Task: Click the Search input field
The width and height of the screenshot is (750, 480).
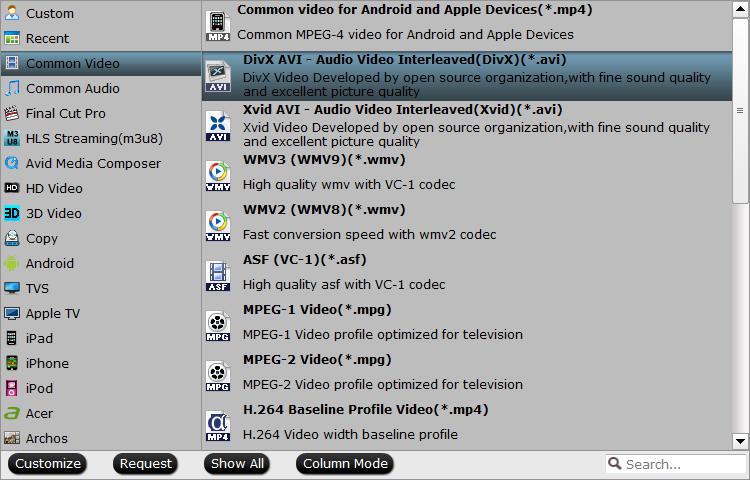Action: [676, 464]
